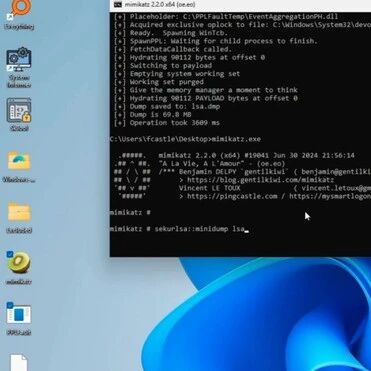Viewport: 371px width, 371px height.
Task: Click 'Working set purged' line
Action: point(159,82)
